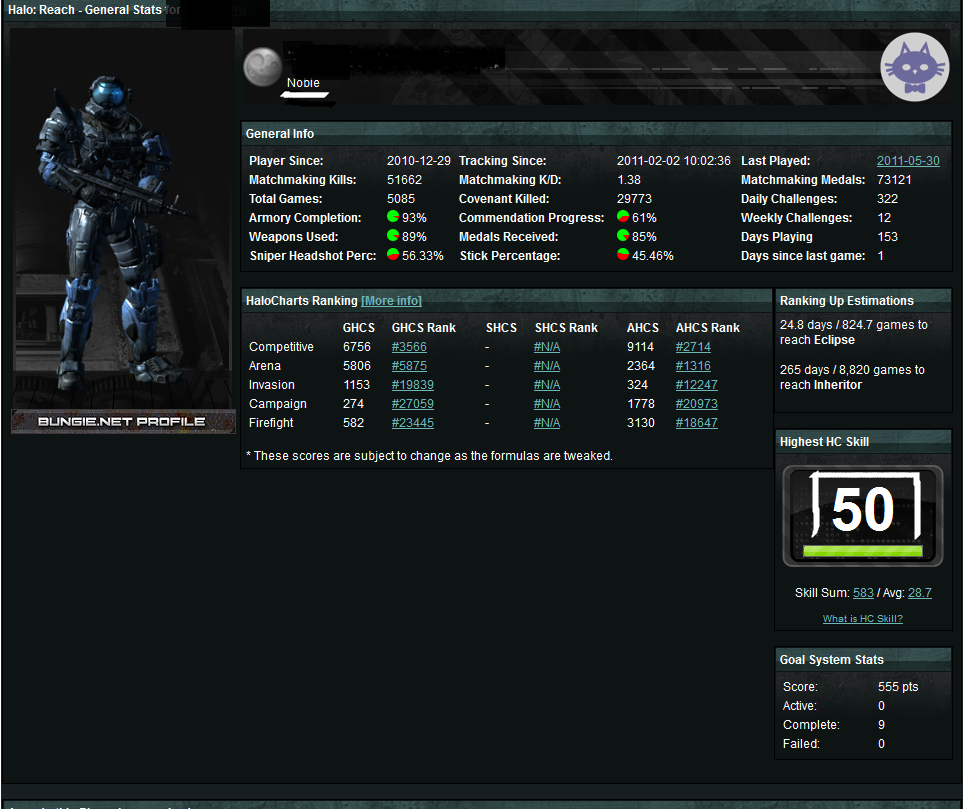The width and height of the screenshot is (963, 809).
Task: Open Campaign AHCS rank #20973
Action: pos(696,404)
